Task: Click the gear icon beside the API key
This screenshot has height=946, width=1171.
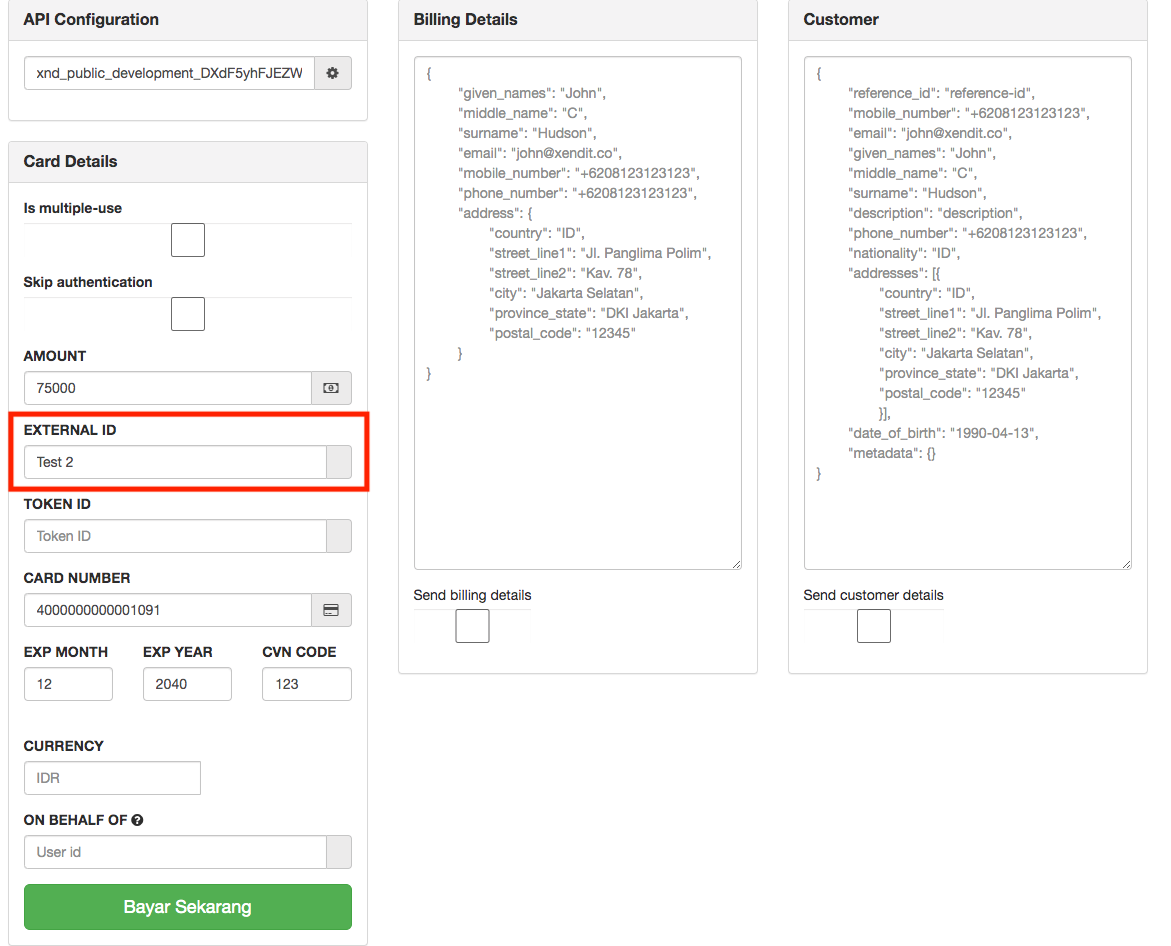Action: pos(332,73)
